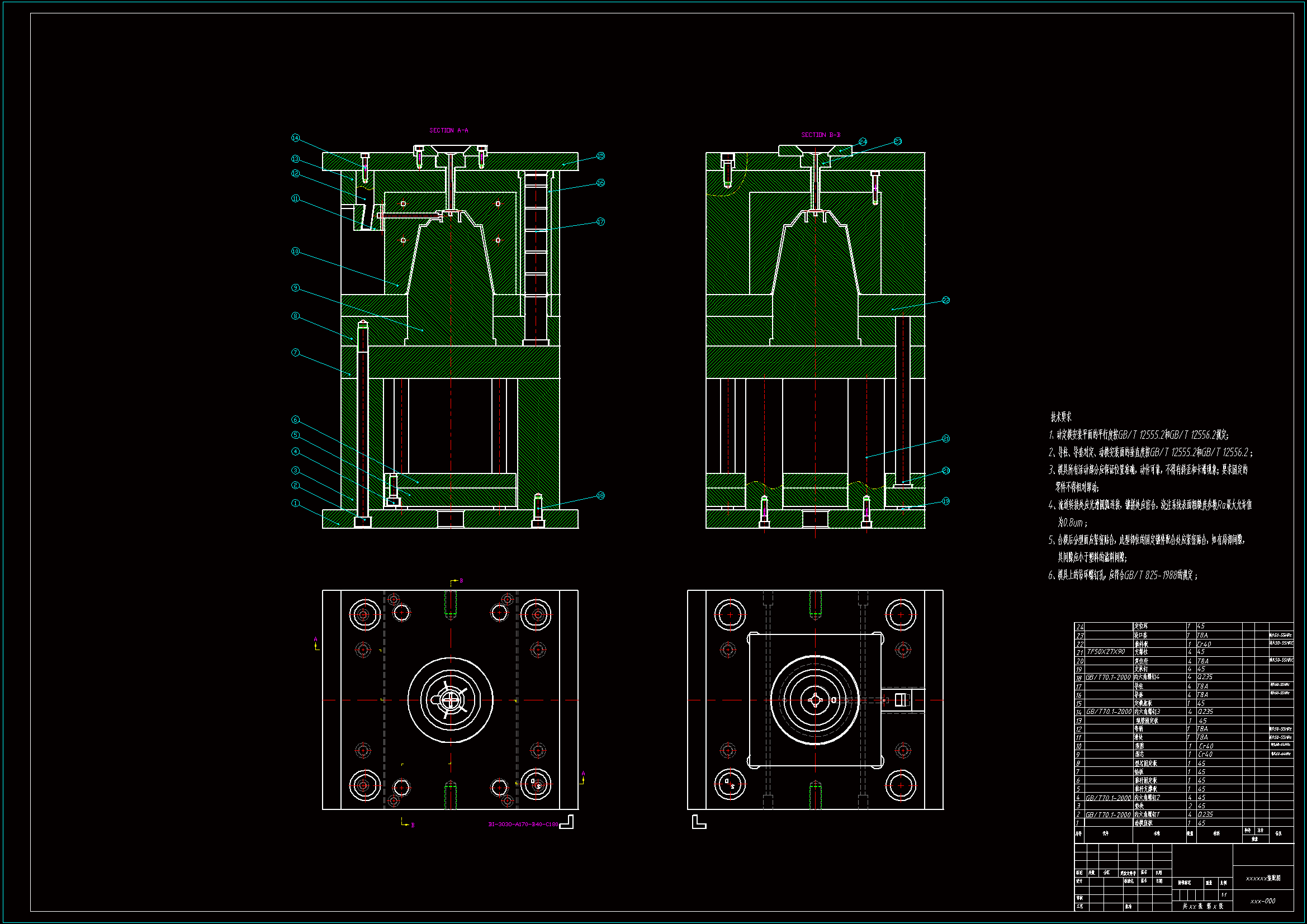Click balloon number 14 in Section A-A
The height and width of the screenshot is (924, 1307).
tap(295, 138)
